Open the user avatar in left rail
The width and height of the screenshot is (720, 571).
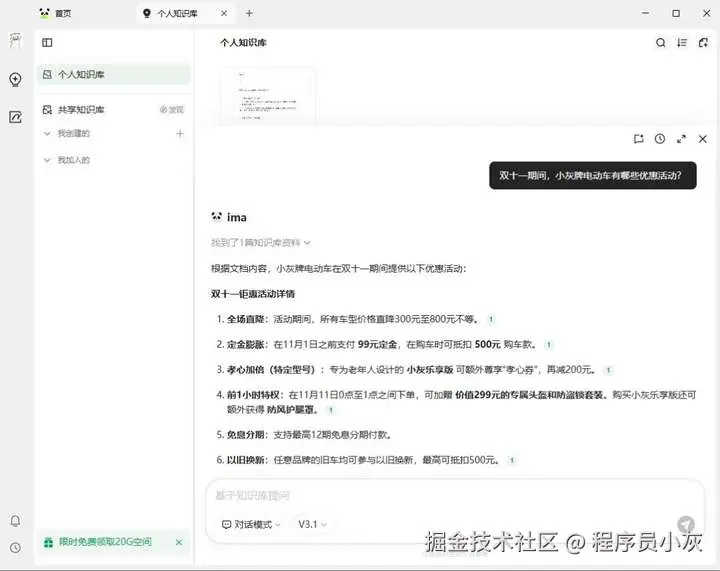coord(15,41)
